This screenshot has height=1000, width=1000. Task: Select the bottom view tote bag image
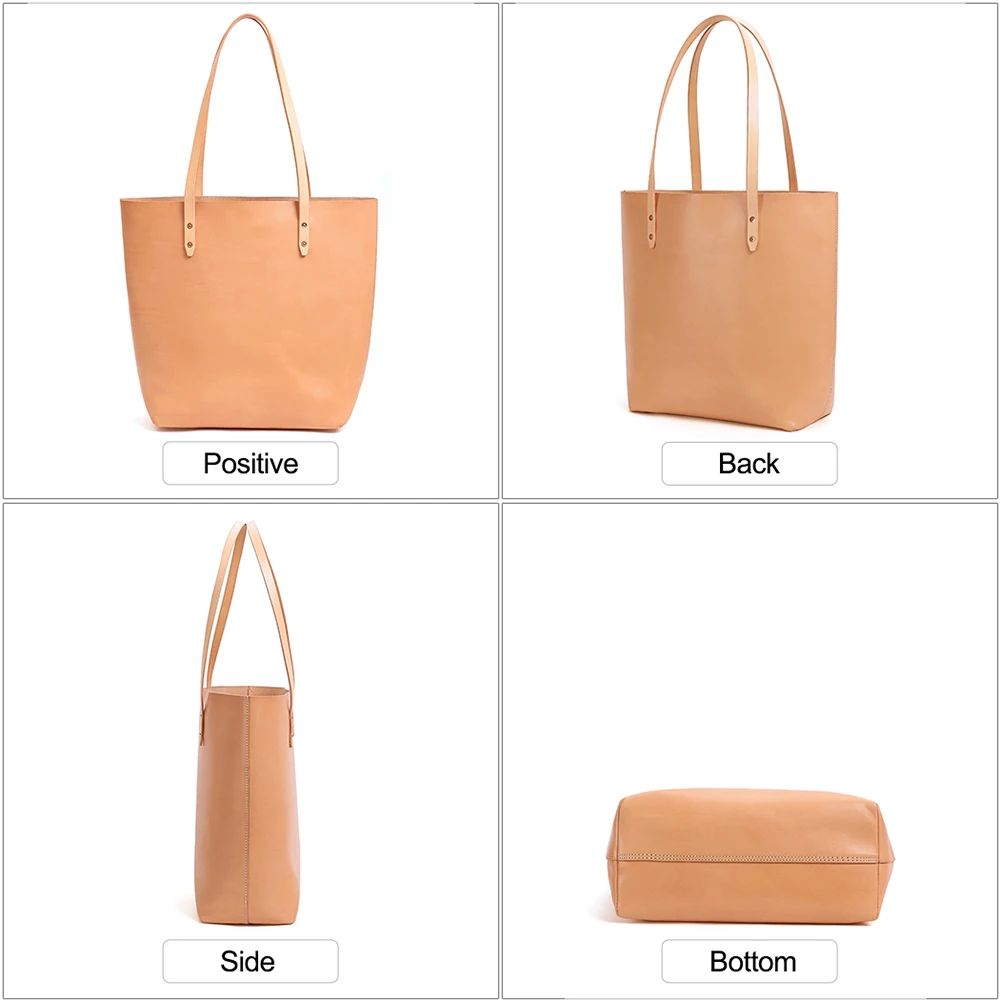pyautogui.click(x=749, y=856)
